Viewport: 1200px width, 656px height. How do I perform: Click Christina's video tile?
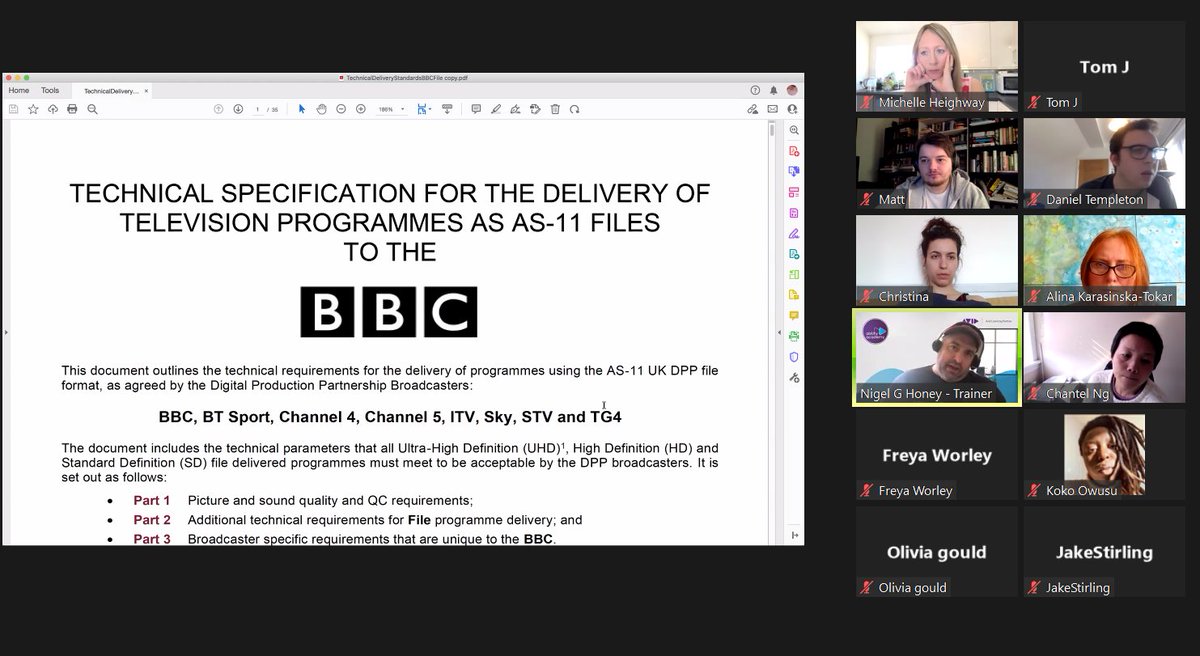937,260
